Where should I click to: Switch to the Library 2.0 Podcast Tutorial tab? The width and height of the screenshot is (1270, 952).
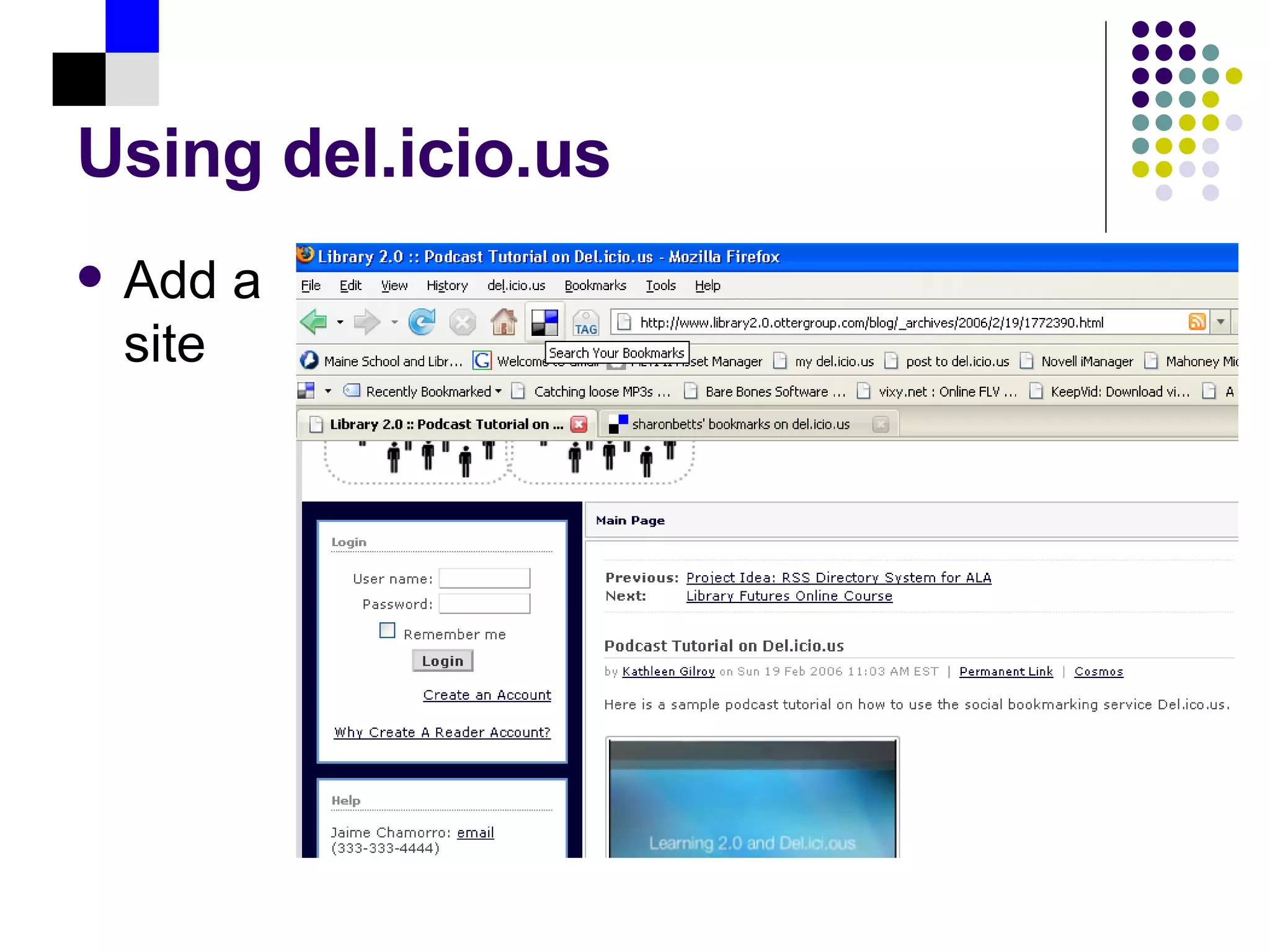pos(446,424)
